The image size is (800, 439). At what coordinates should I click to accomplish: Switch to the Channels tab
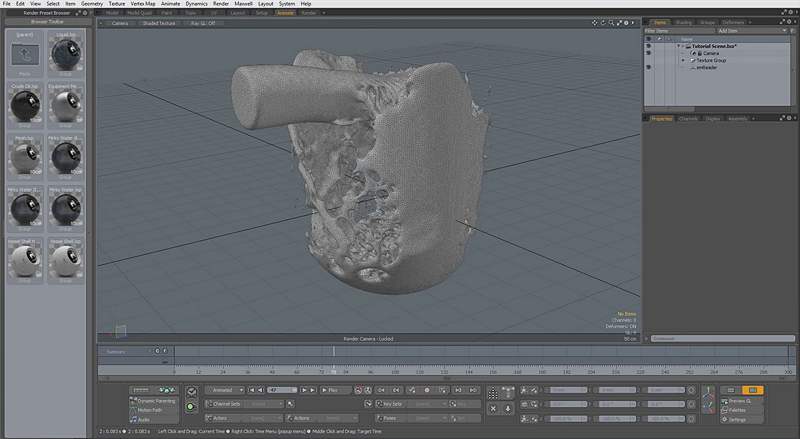(x=688, y=118)
